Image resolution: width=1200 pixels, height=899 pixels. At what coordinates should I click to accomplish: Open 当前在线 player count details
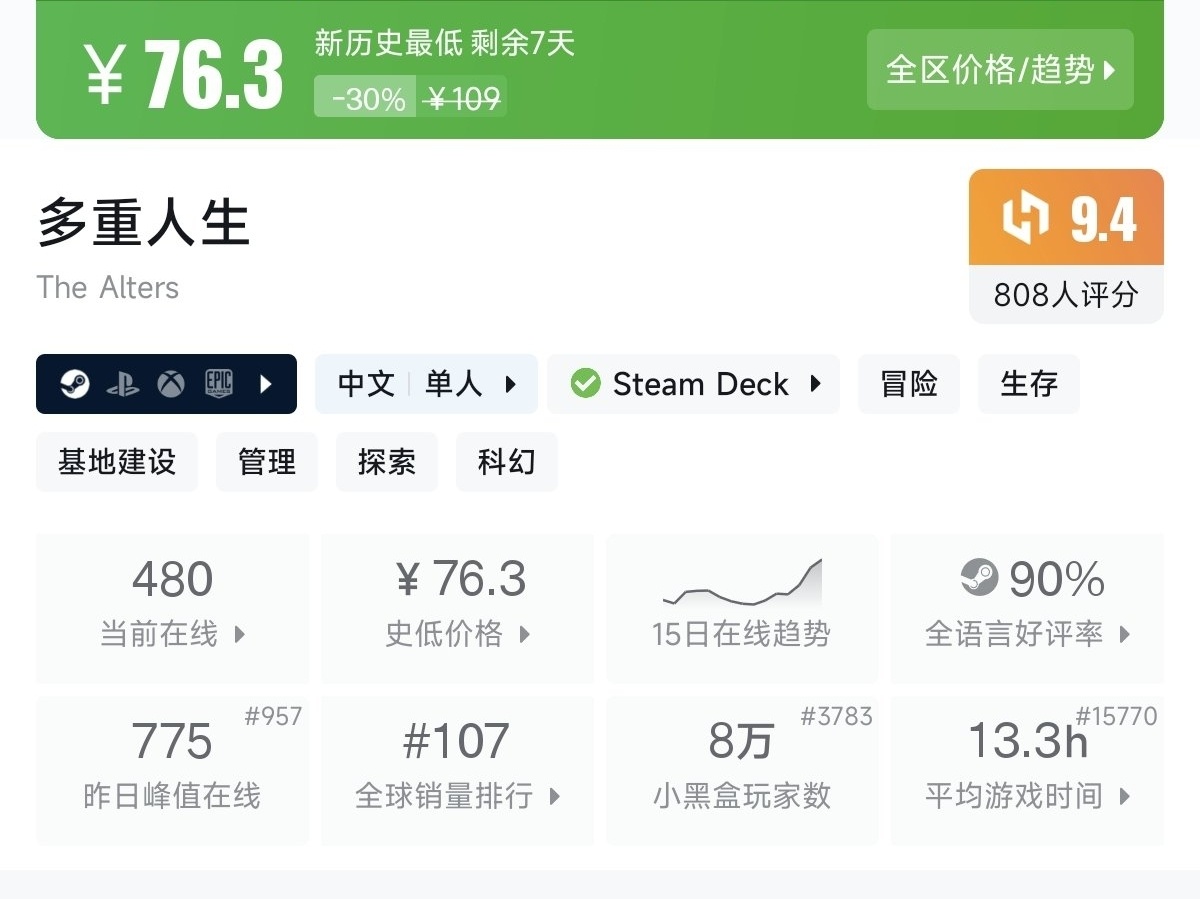coord(172,607)
